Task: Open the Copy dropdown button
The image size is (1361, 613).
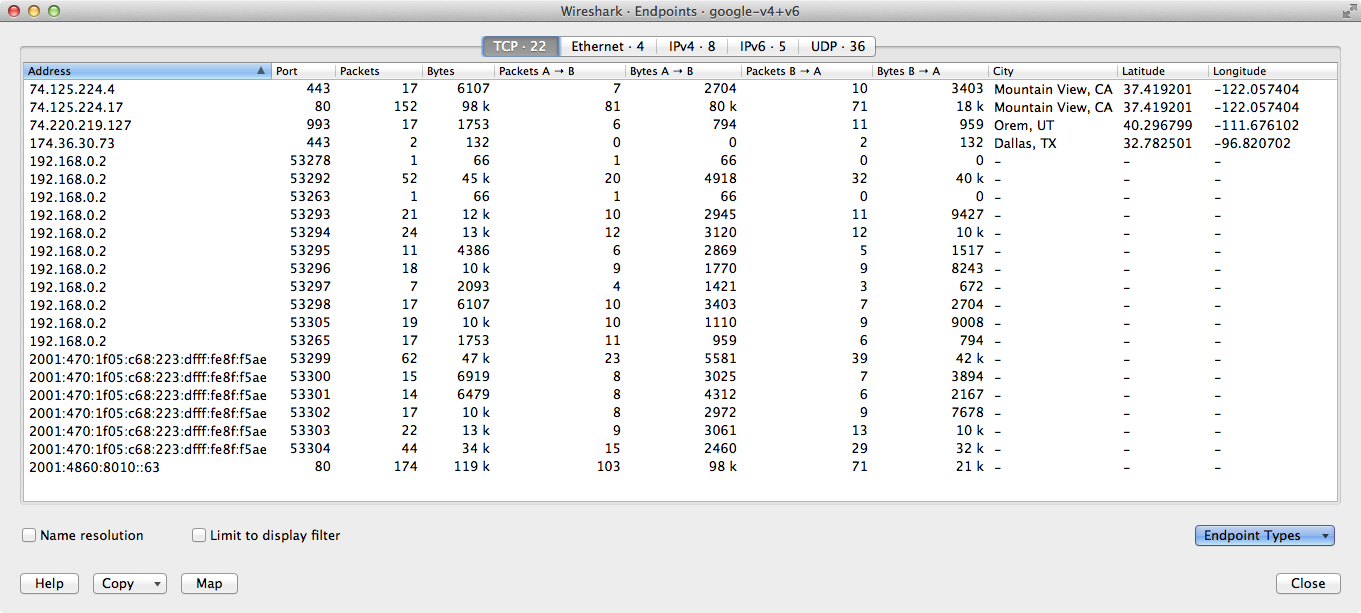Action: [x=130, y=584]
